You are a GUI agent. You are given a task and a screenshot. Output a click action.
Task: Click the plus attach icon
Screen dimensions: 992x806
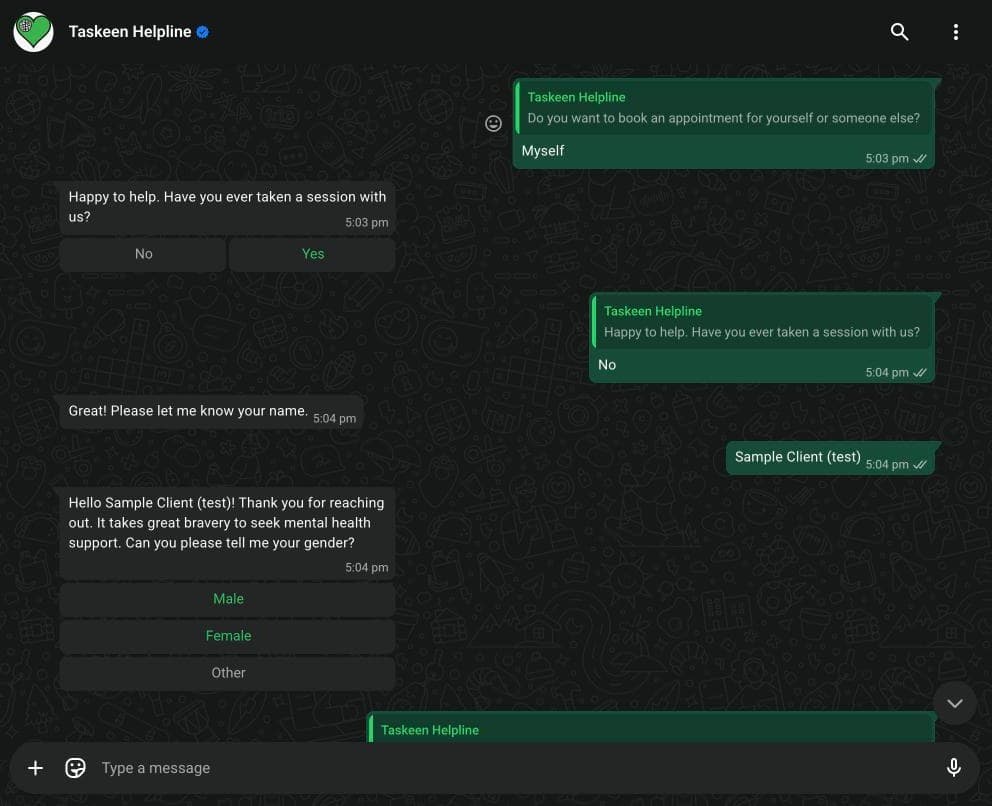[x=35, y=768]
